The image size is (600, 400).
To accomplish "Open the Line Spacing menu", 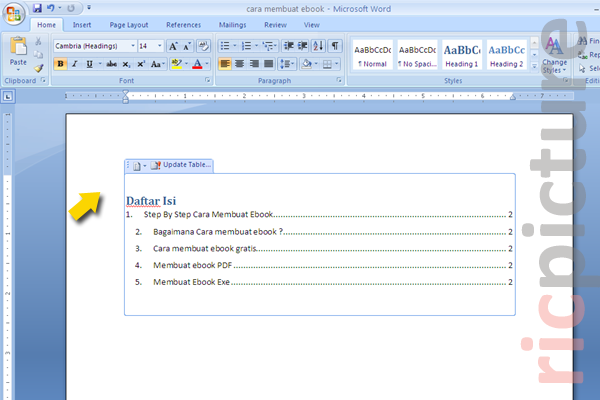I will 287,64.
